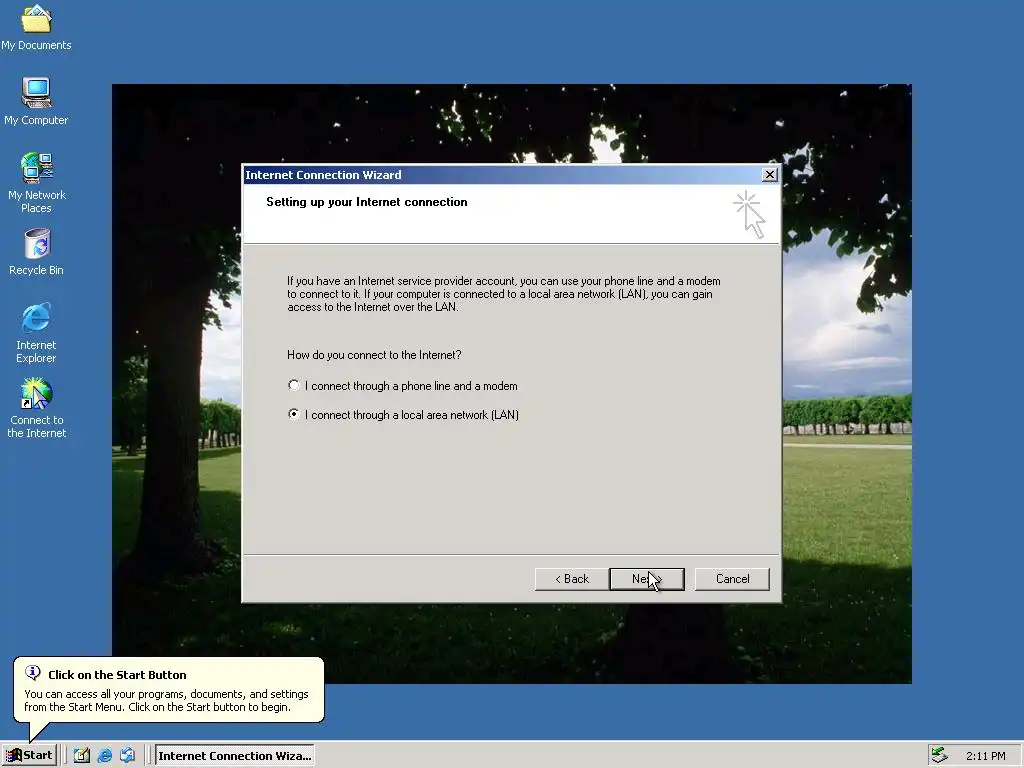Open the Start menu
Screen dimensions: 1024x768
29,756
